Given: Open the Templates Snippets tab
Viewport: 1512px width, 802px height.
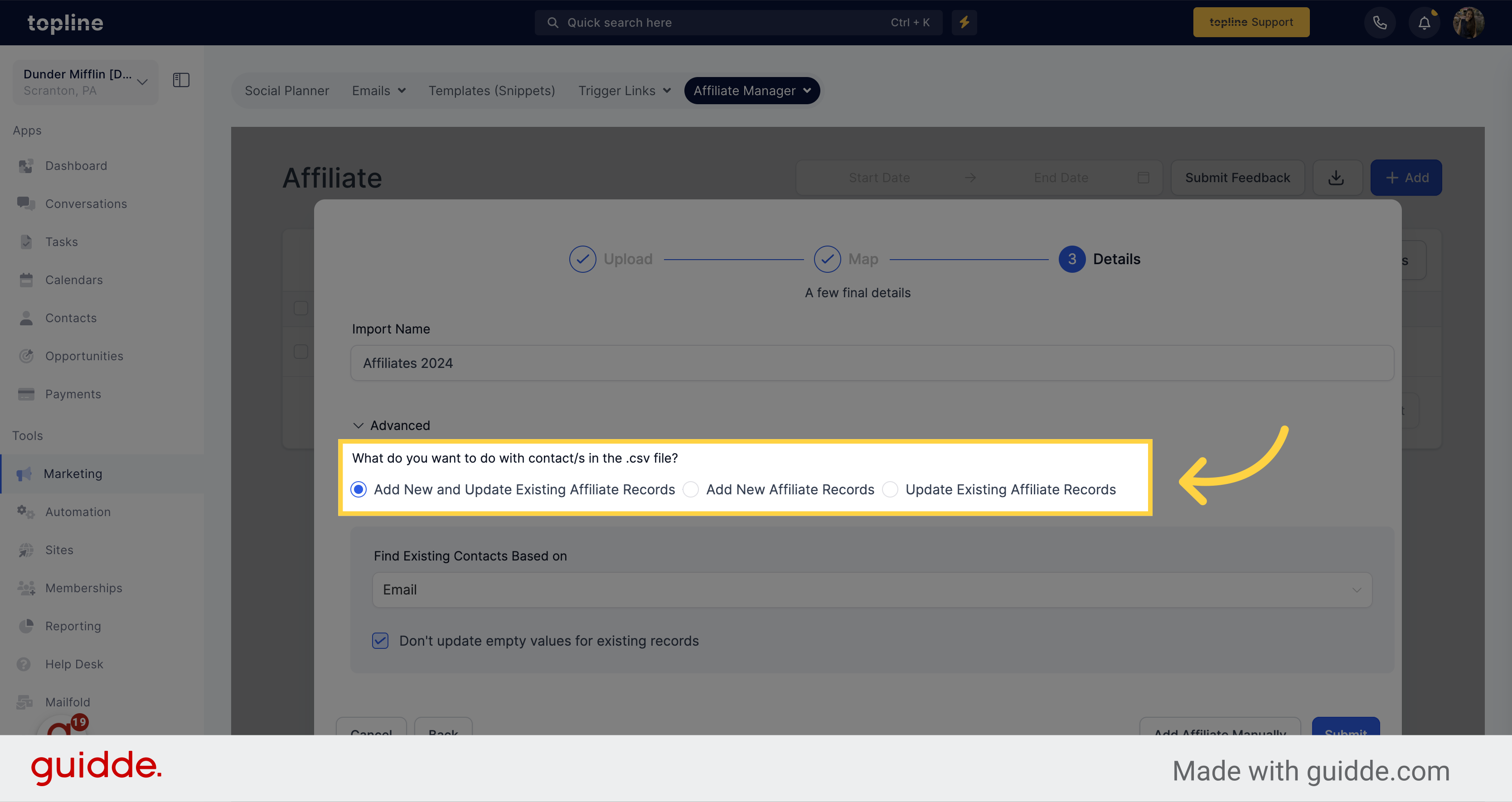Looking at the screenshot, I should click(x=491, y=90).
